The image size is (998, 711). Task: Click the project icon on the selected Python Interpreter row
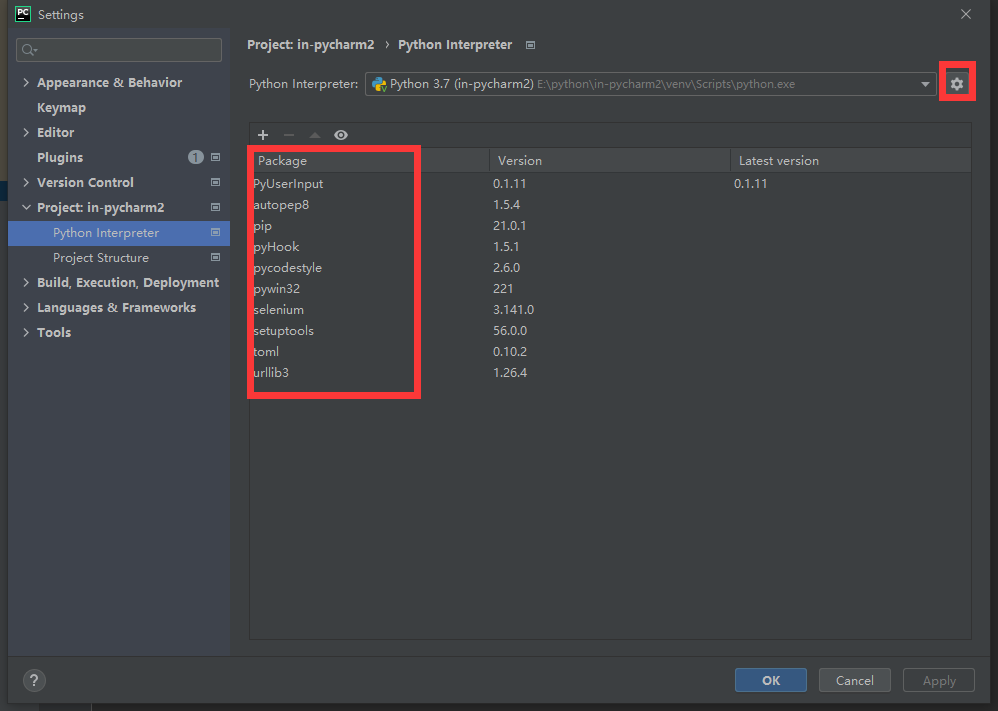(x=215, y=232)
